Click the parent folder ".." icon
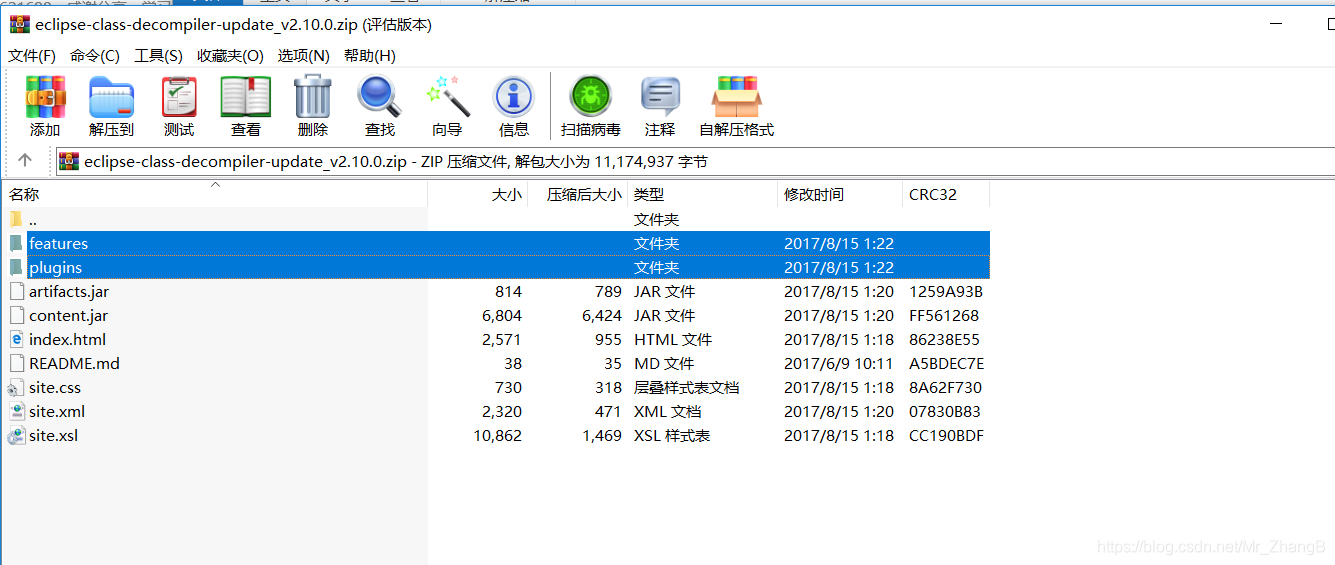Image resolution: width=1335 pixels, height=565 pixels. 16,219
